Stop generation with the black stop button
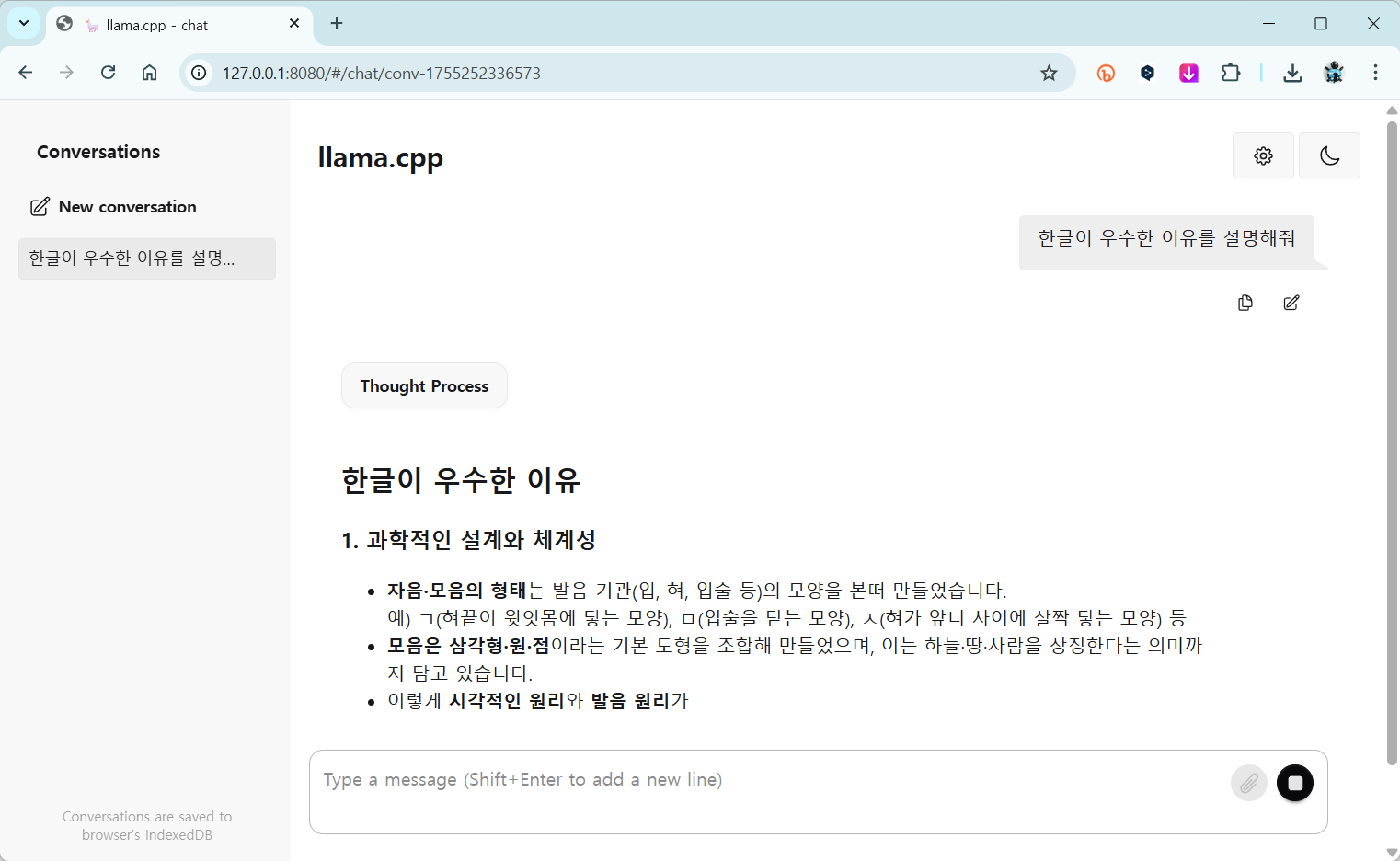The height and width of the screenshot is (861, 1400). (x=1295, y=783)
